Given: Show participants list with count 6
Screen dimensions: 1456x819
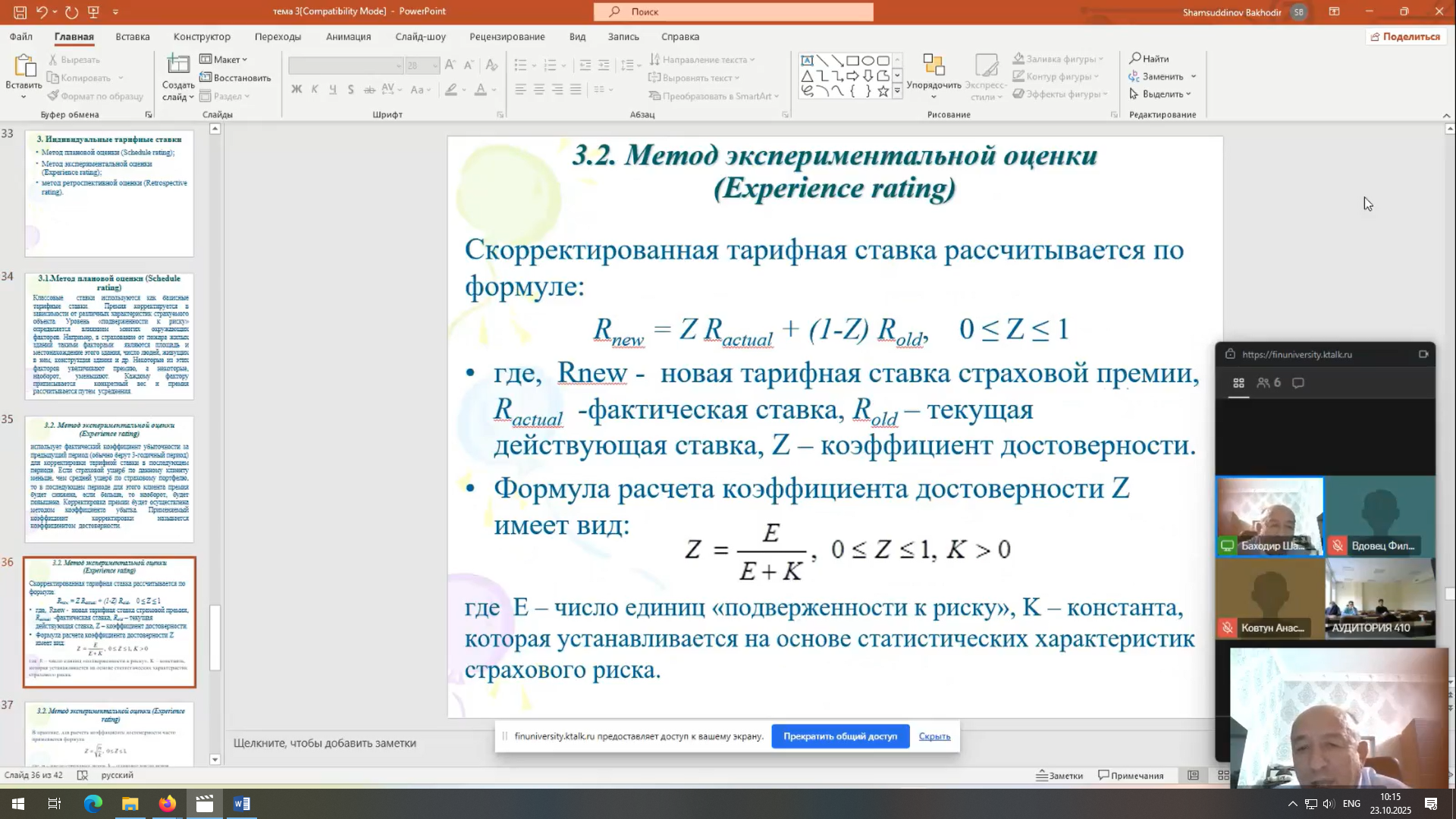Looking at the screenshot, I should 1269,383.
